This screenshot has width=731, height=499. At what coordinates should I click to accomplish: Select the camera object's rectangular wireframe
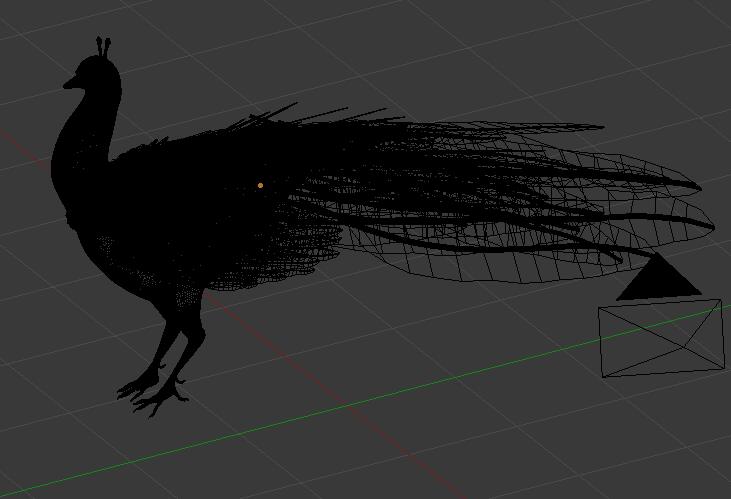660,338
